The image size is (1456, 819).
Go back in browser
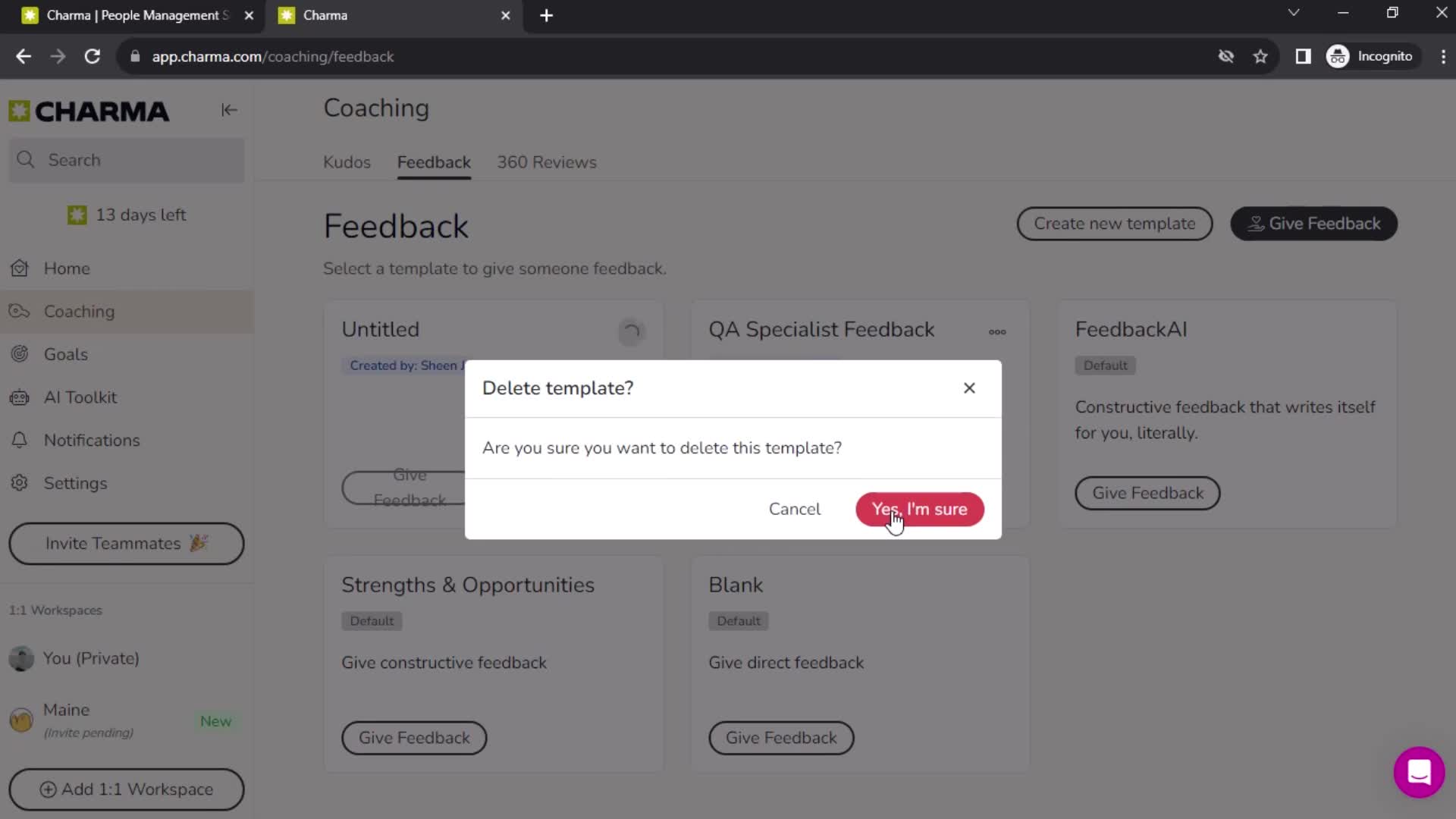pyautogui.click(x=24, y=57)
